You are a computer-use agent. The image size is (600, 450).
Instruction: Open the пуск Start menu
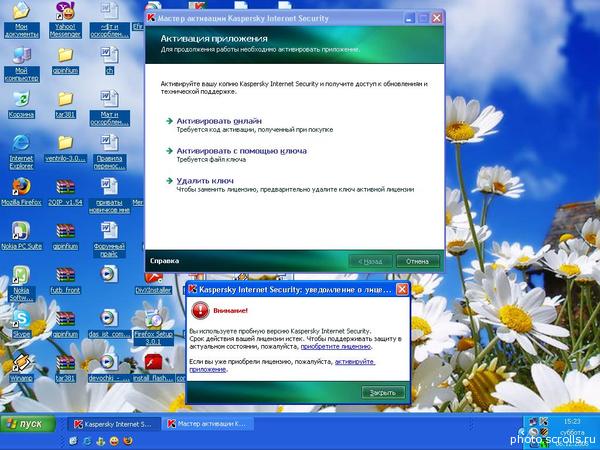coord(28,424)
